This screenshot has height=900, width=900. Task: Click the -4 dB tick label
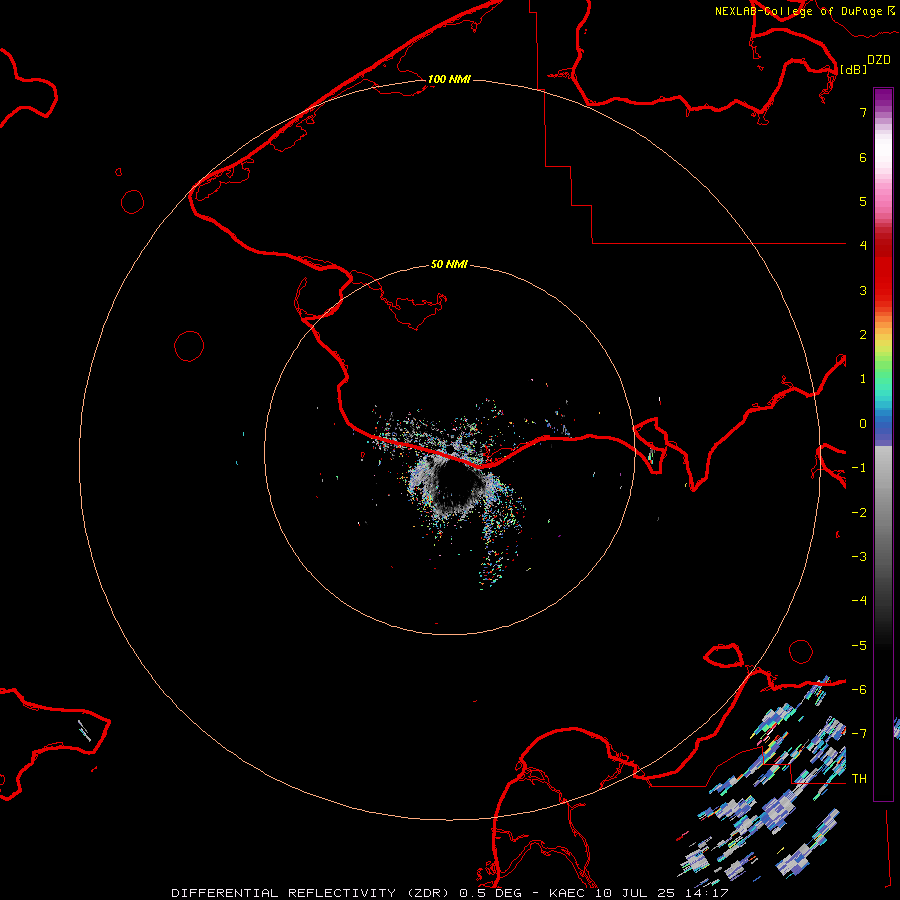(859, 601)
